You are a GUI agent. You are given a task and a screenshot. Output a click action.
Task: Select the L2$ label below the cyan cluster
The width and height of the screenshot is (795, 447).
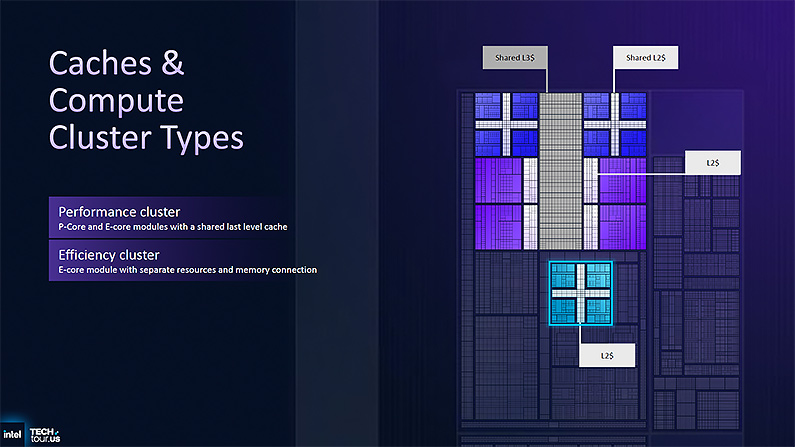point(606,355)
